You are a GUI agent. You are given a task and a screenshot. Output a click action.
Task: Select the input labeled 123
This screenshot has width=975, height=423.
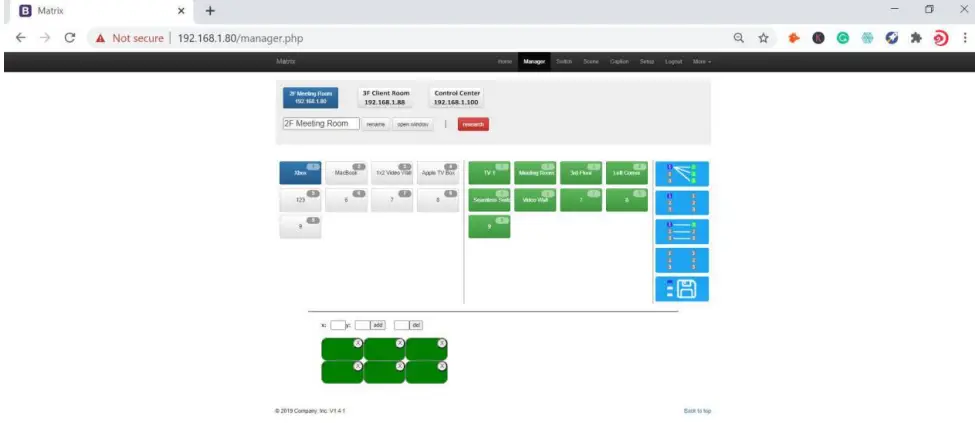(x=300, y=200)
